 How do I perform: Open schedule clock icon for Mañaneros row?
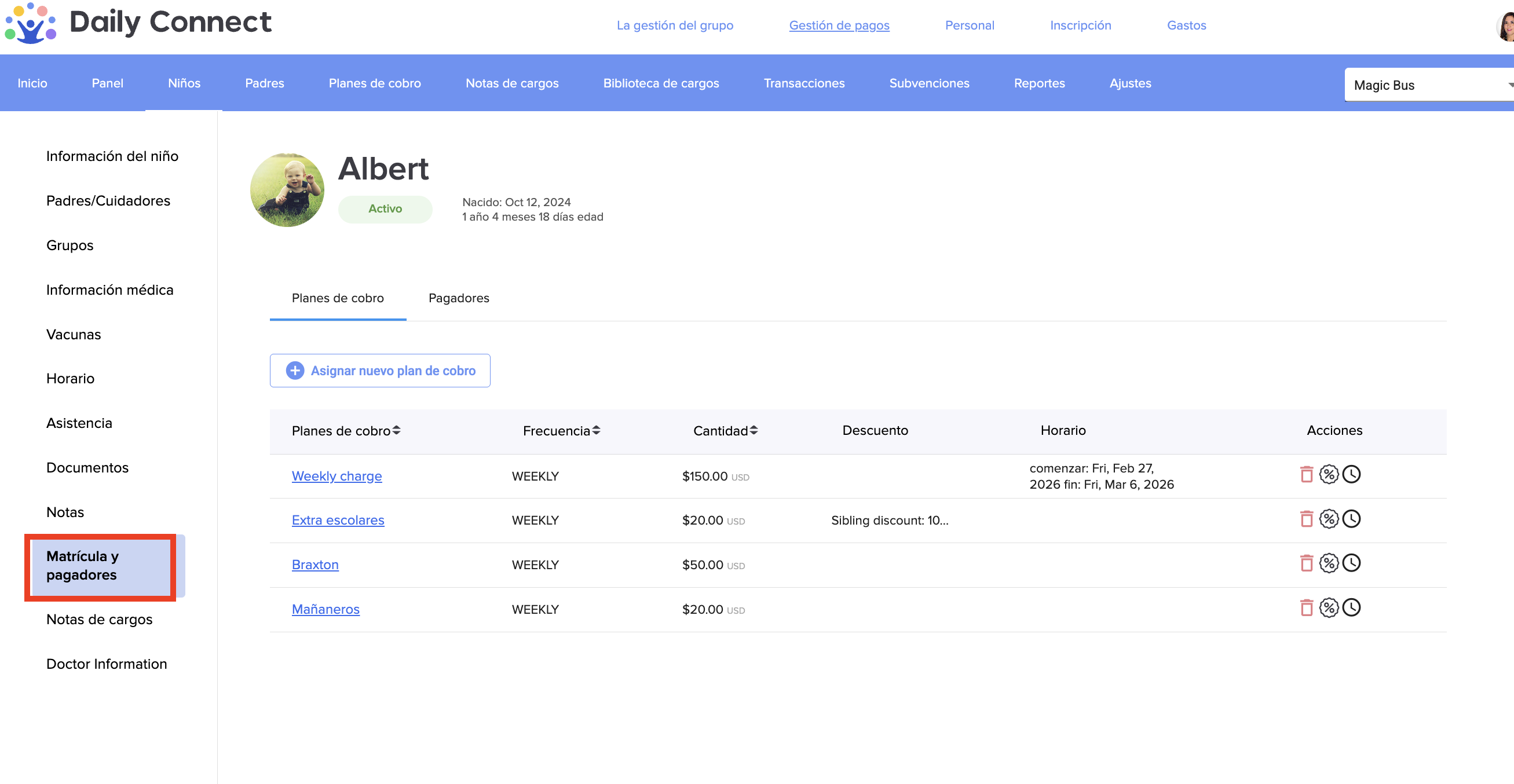click(1351, 608)
